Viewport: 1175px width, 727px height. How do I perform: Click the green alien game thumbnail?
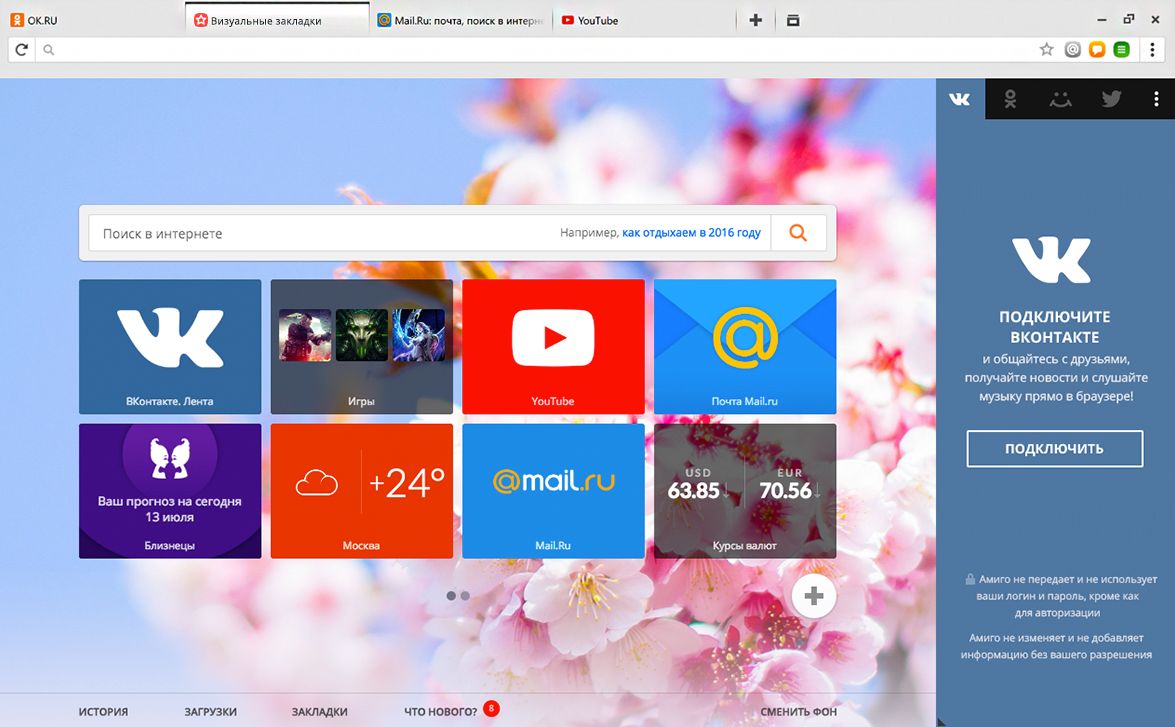point(361,335)
